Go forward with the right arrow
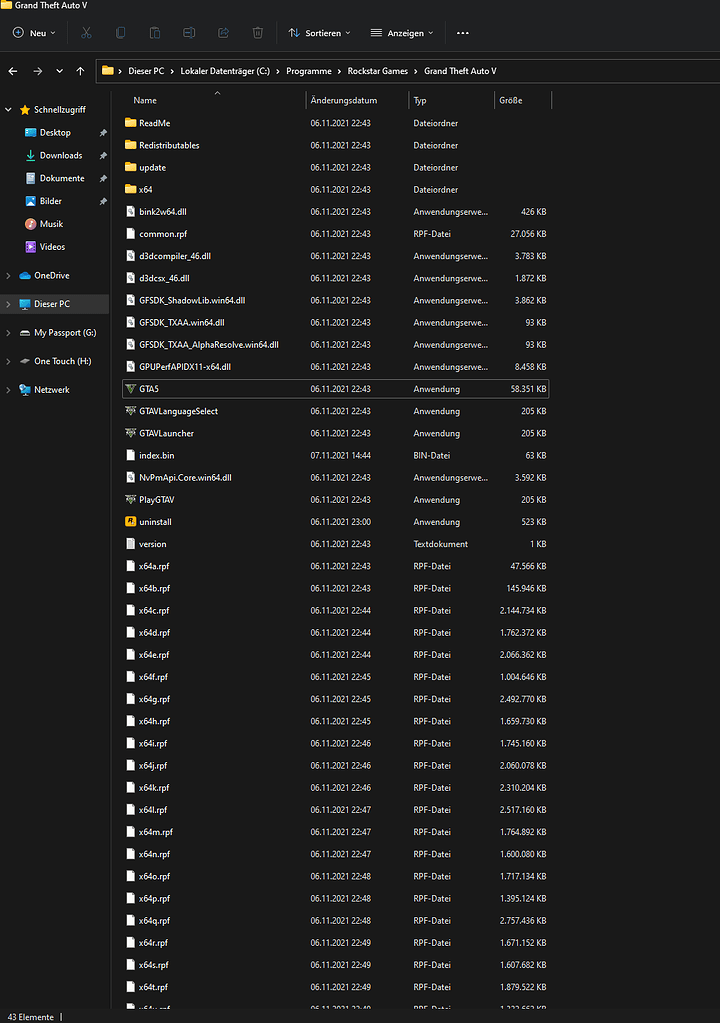This screenshot has width=720, height=1023. (38, 71)
